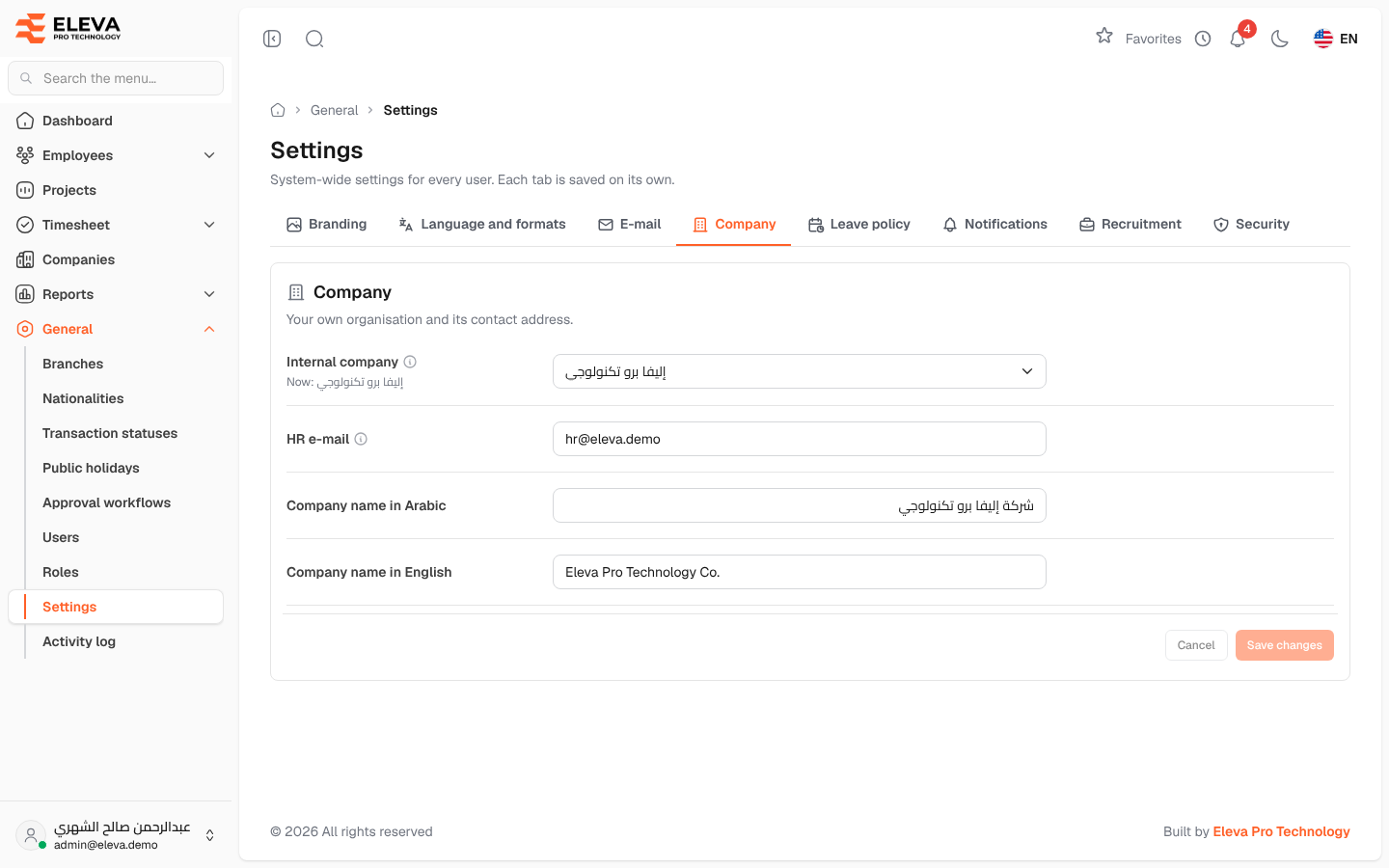Open Dashboard from the sidebar

116,121
